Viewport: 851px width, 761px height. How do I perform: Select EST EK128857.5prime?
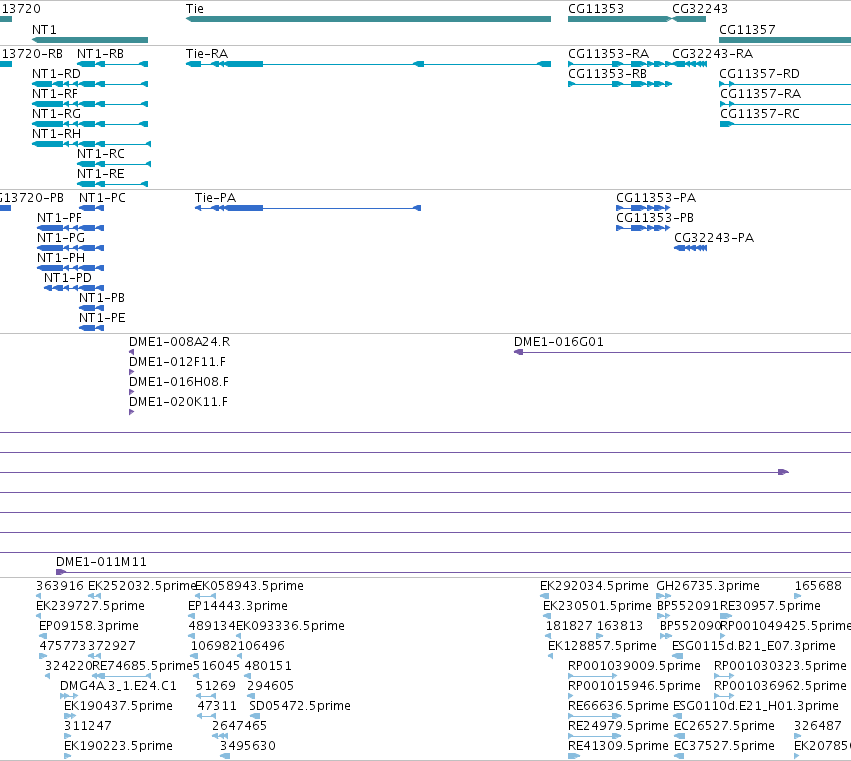550,656
